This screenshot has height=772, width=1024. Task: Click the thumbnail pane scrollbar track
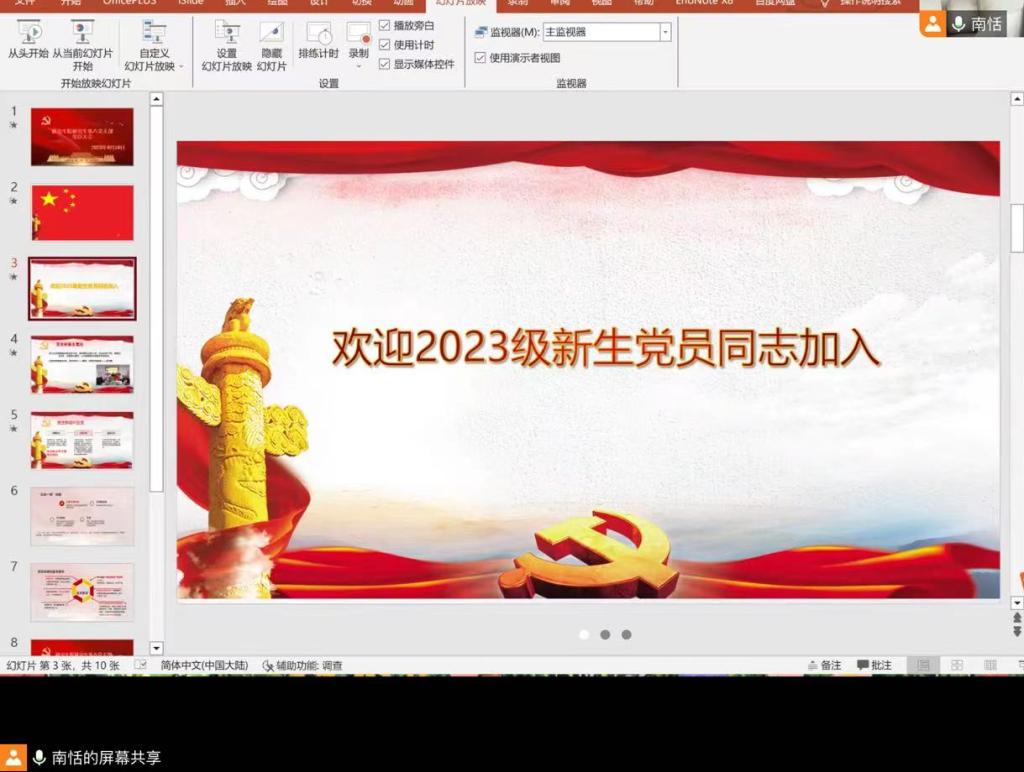tap(156, 565)
